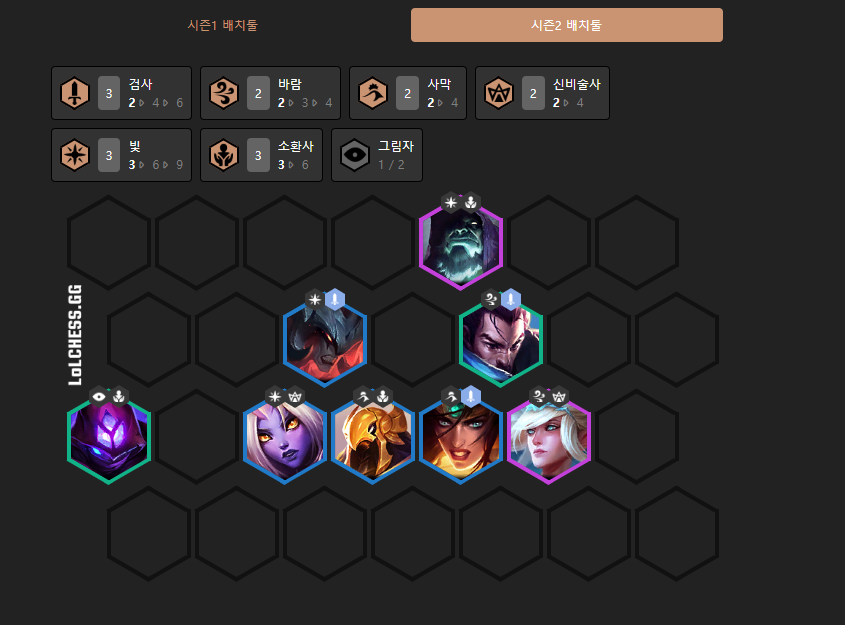
Task: Select the purple-skinned white-haired champion
Action: (285, 438)
